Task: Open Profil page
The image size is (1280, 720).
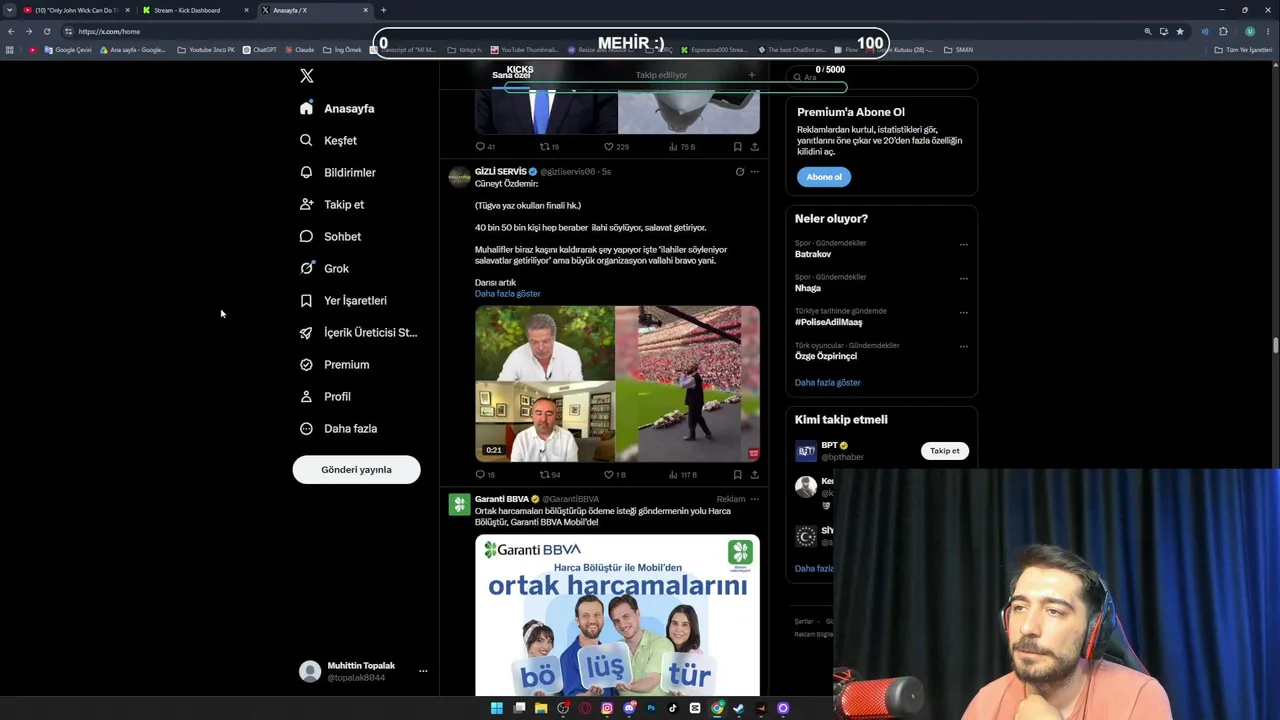Action: (x=325, y=396)
